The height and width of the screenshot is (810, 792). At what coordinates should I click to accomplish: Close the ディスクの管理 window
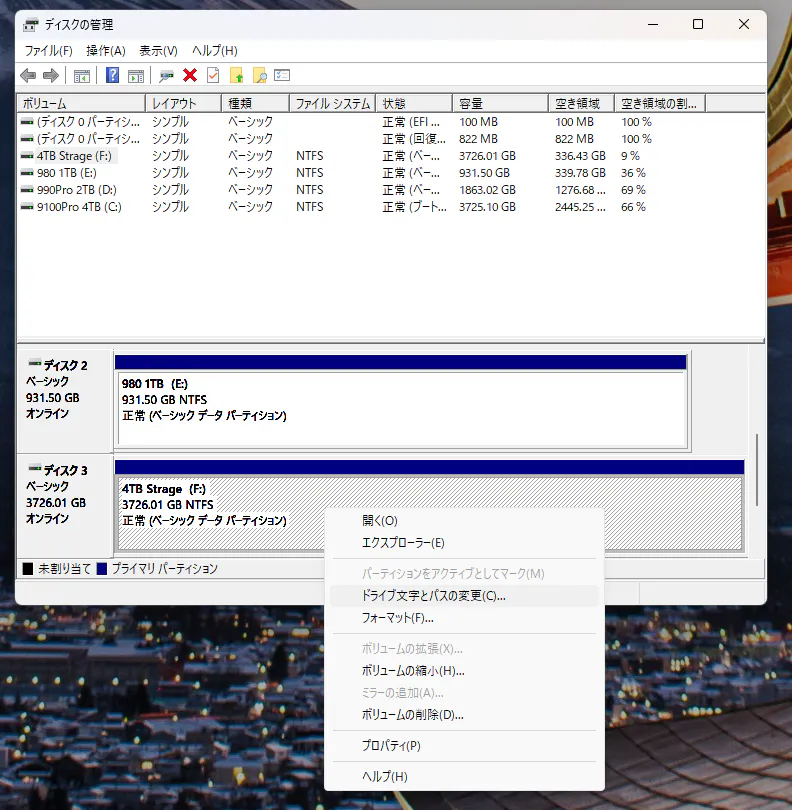[x=743, y=24]
